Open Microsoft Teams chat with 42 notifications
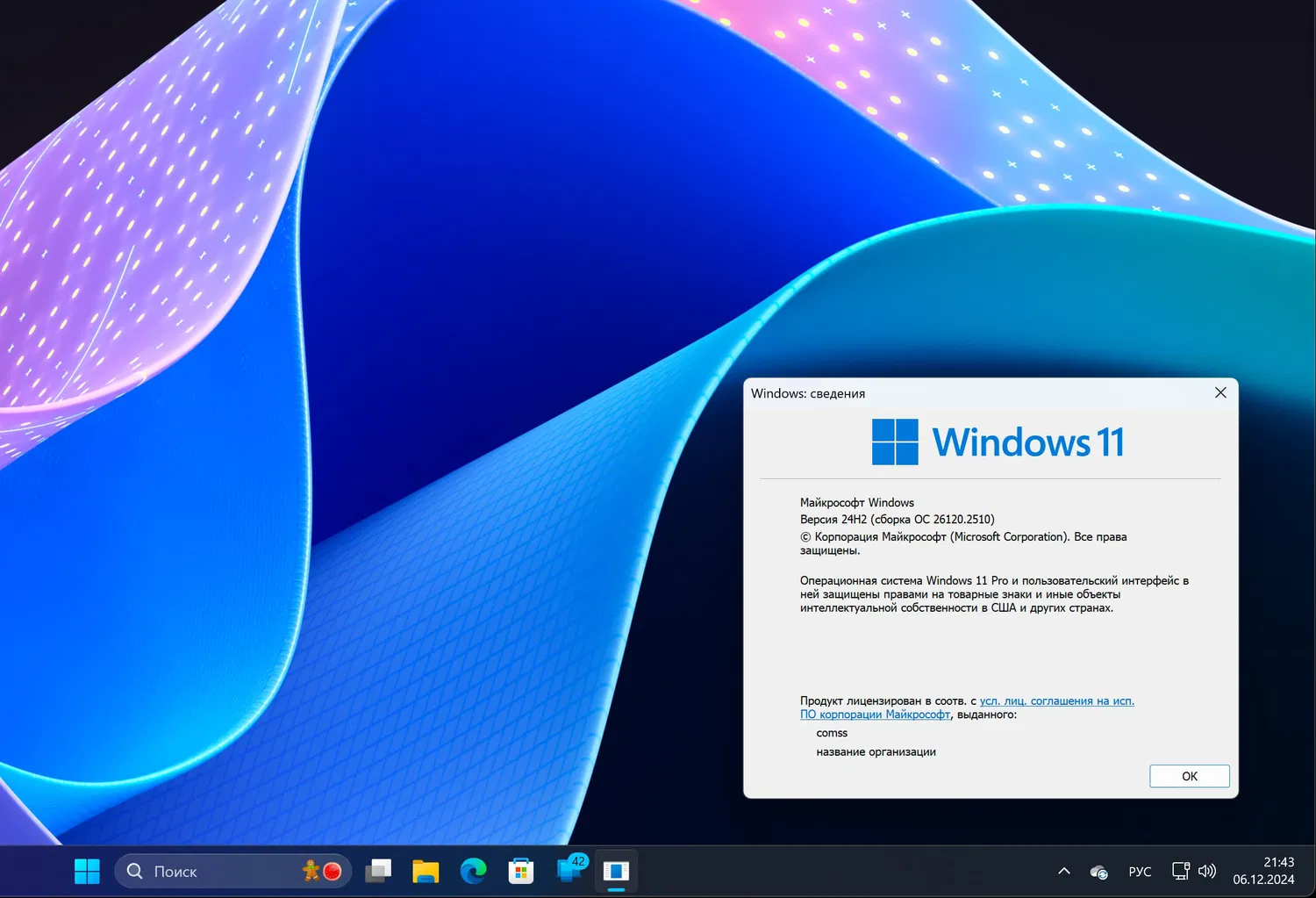1316x898 pixels. (x=569, y=871)
